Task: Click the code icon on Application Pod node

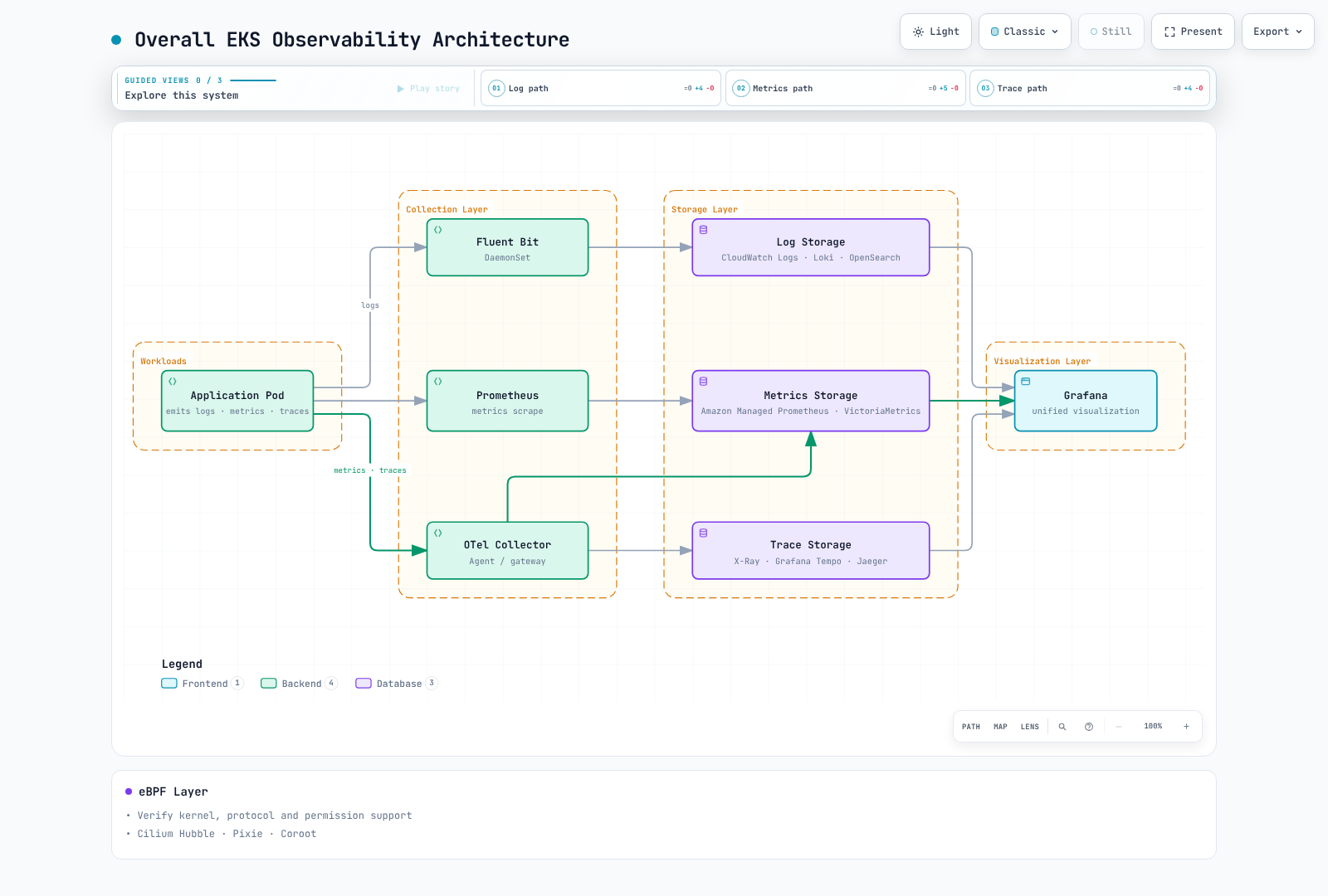Action: click(x=173, y=382)
